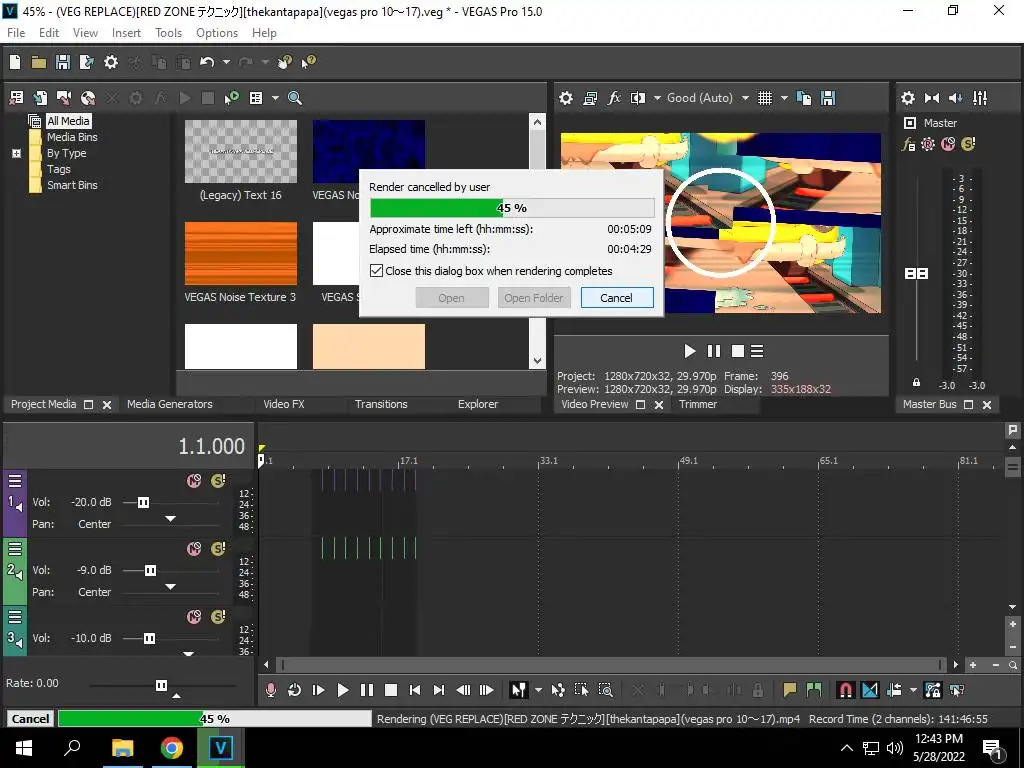This screenshot has width=1024, height=768.
Task: Save snapshot to file icon in preview
Action: 828,98
